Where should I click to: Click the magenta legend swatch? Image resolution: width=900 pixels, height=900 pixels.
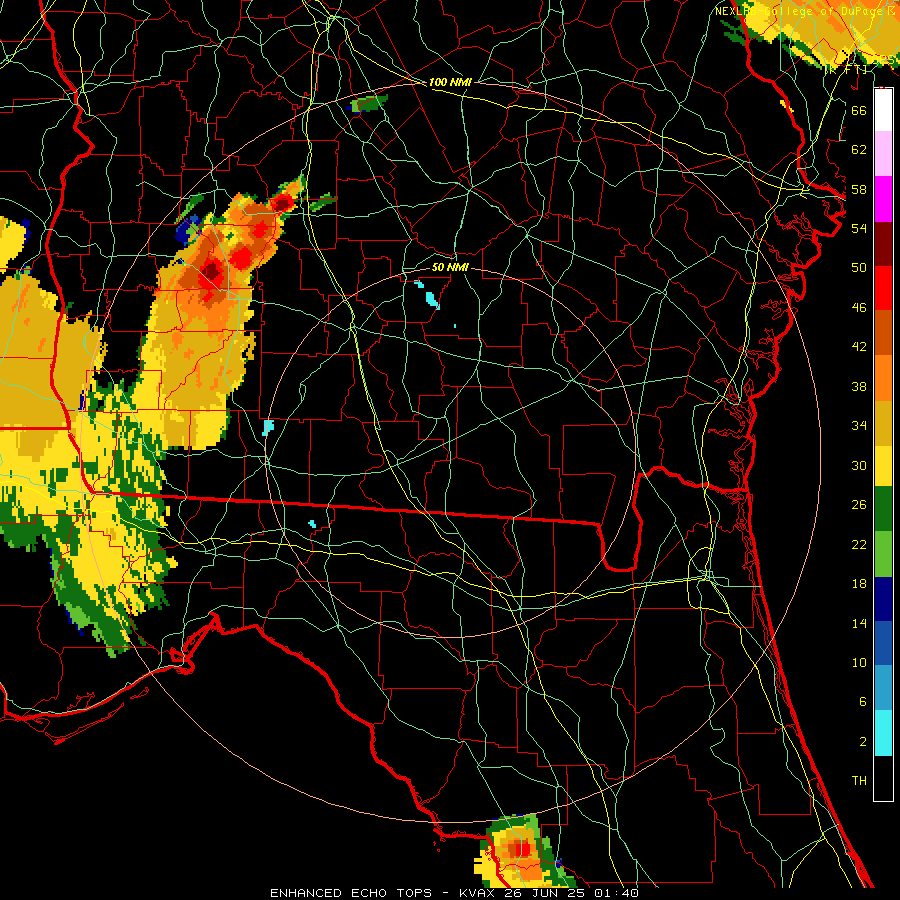tap(883, 199)
